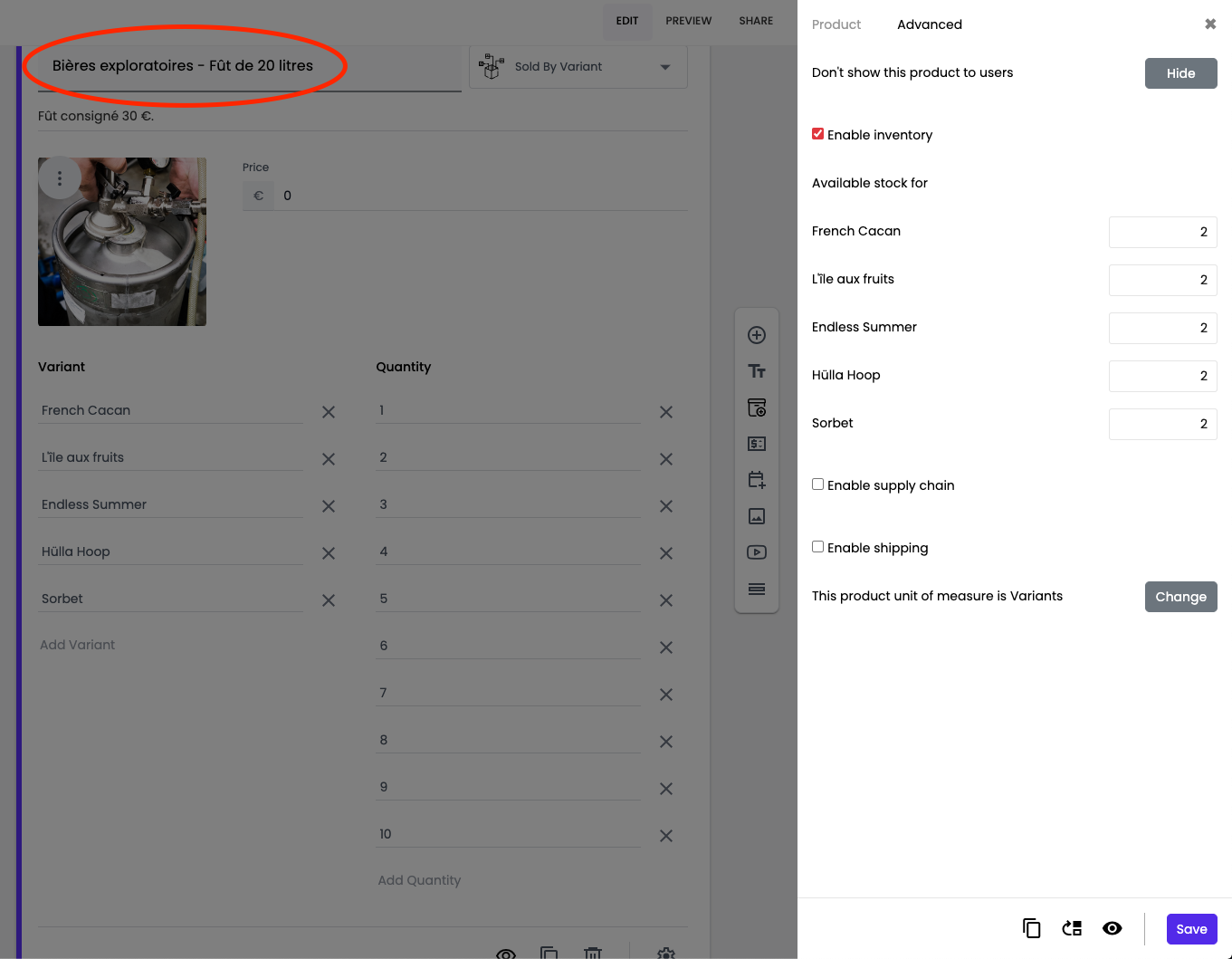Tick the Enable shipping checkbox
The width and height of the screenshot is (1232, 959).
[x=818, y=547]
